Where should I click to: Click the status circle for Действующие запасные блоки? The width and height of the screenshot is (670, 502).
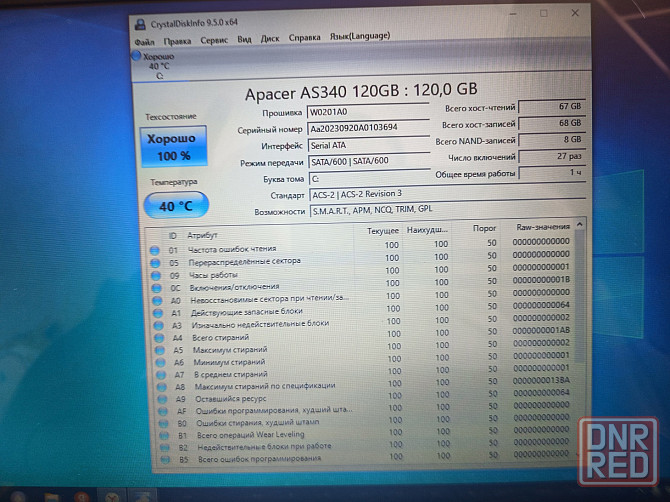(x=158, y=313)
